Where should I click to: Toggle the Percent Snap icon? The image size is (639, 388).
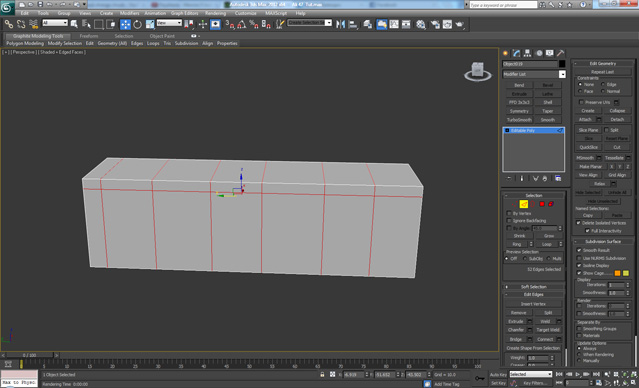pyautogui.click(x=254, y=24)
